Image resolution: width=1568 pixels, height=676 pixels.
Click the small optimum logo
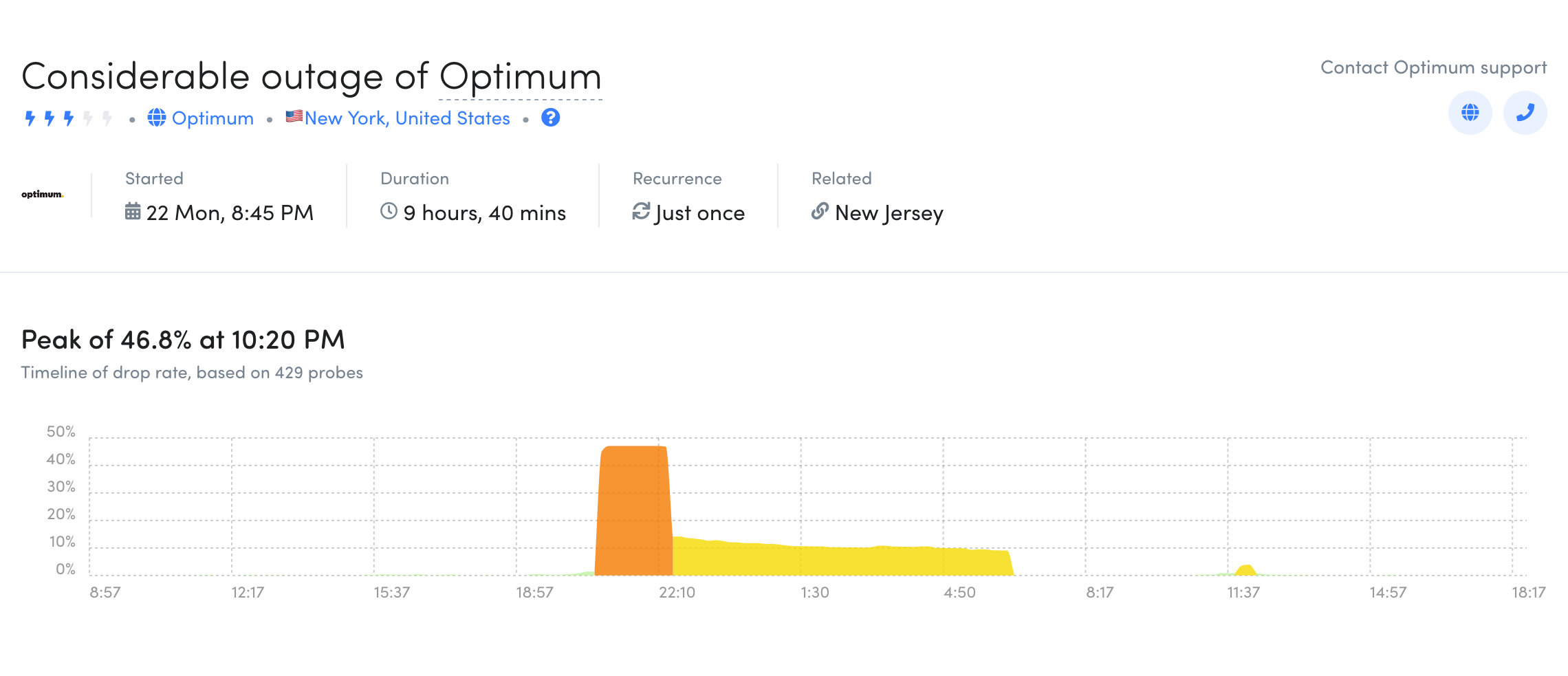(42, 195)
